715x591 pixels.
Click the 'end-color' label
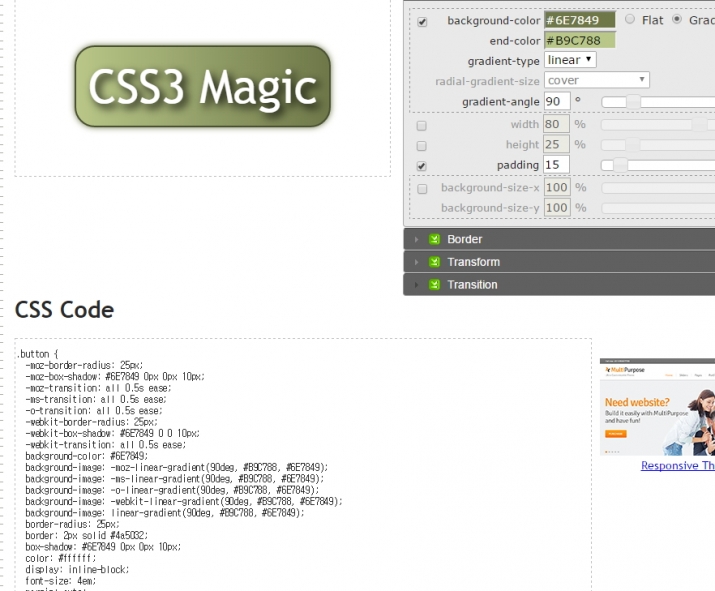pyautogui.click(x=515, y=41)
